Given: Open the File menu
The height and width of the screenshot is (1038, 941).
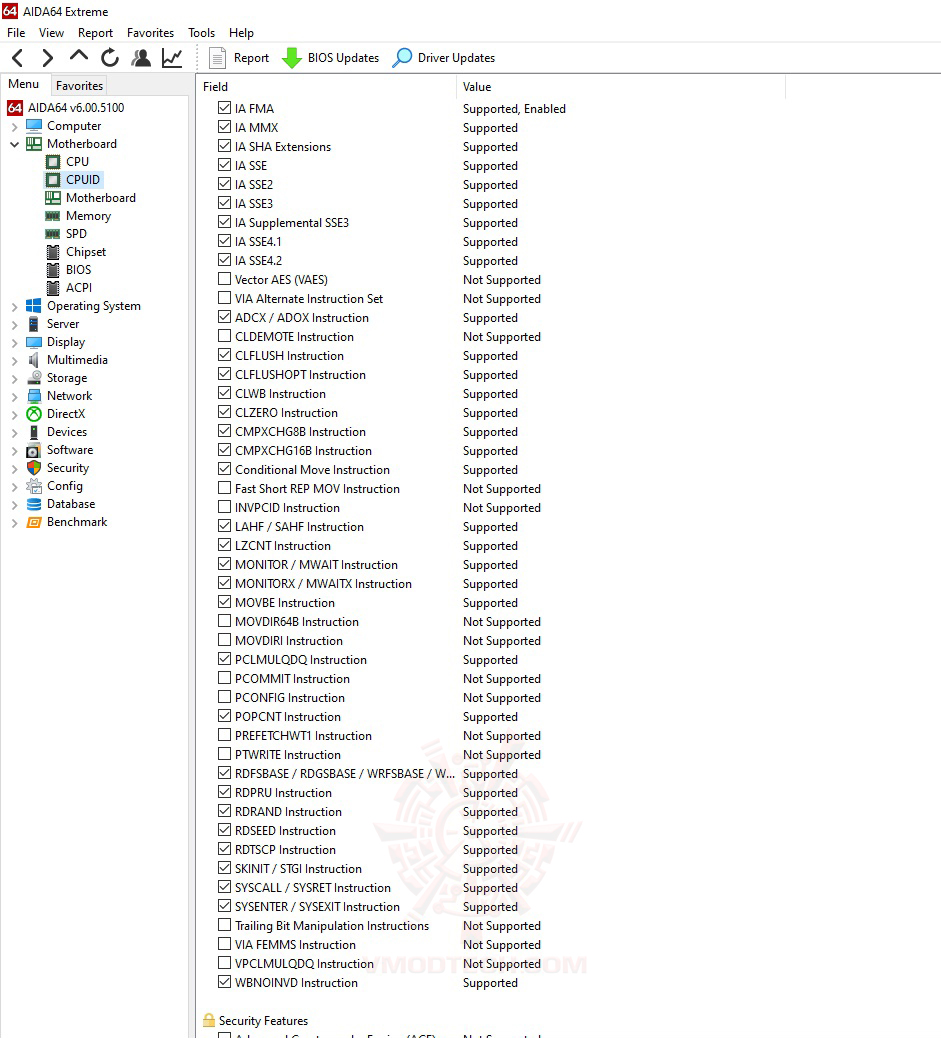Looking at the screenshot, I should pos(16,32).
